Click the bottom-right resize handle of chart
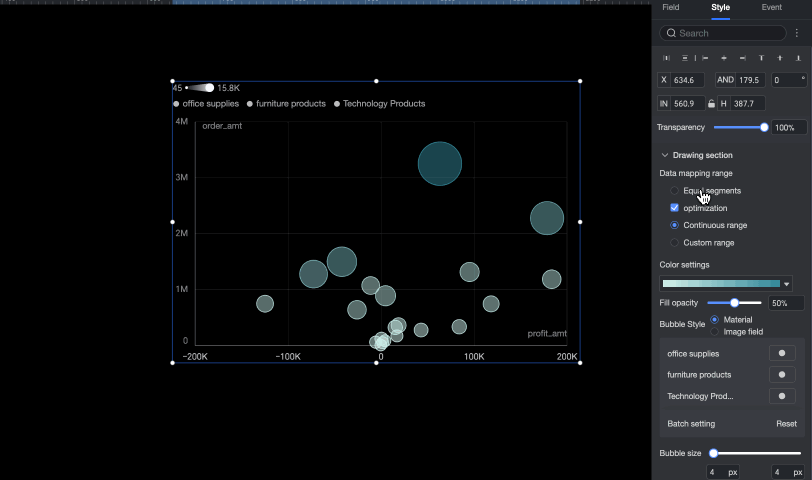Screen dimensions: 812x480 coord(580,362)
